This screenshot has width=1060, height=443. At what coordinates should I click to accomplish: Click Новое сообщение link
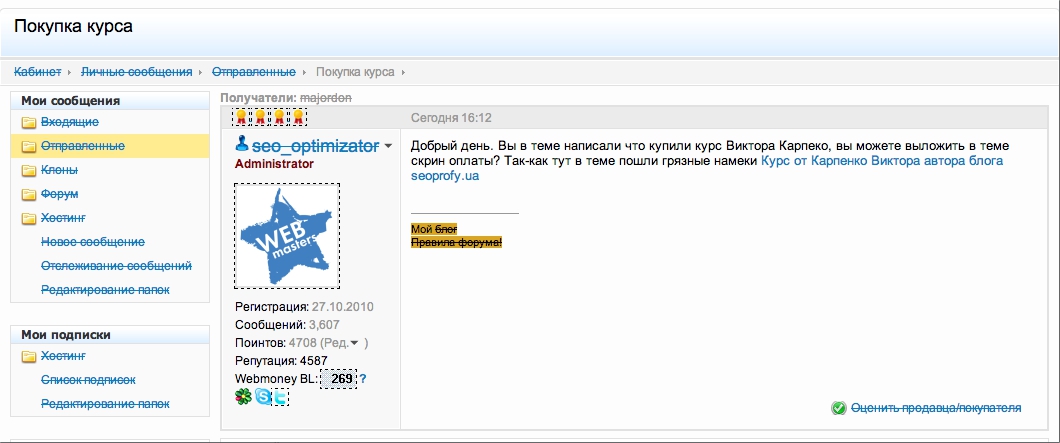[x=92, y=242]
